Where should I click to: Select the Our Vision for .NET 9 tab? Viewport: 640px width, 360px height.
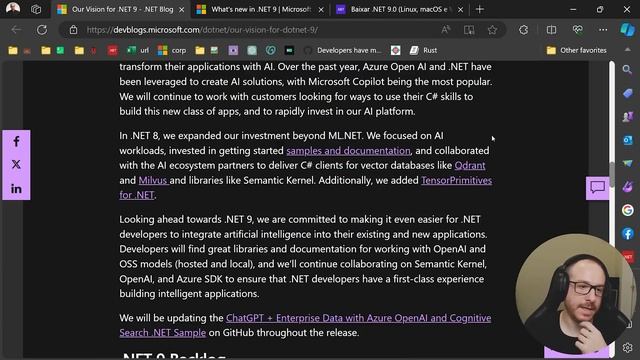(122, 9)
